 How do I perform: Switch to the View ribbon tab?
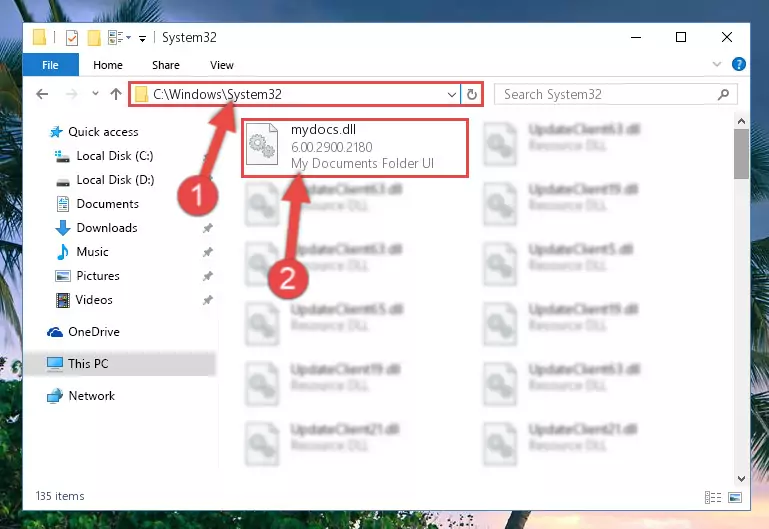[x=222, y=65]
